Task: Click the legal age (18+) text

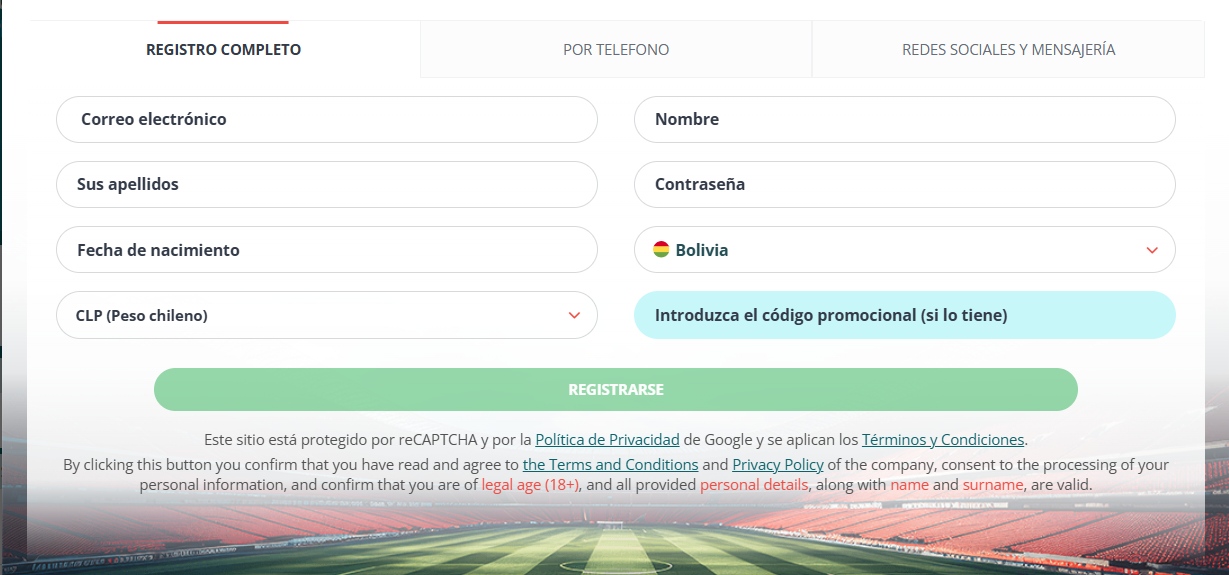Action: click(530, 485)
